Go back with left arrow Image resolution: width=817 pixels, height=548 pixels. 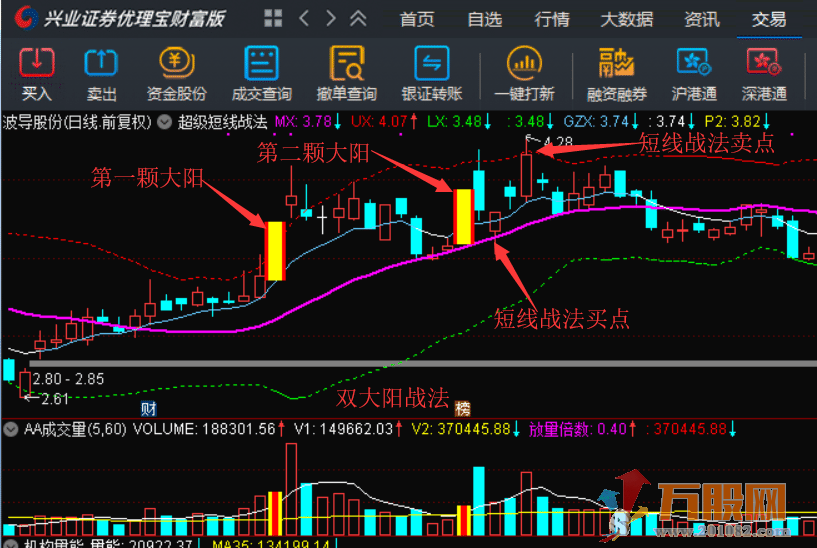[304, 18]
